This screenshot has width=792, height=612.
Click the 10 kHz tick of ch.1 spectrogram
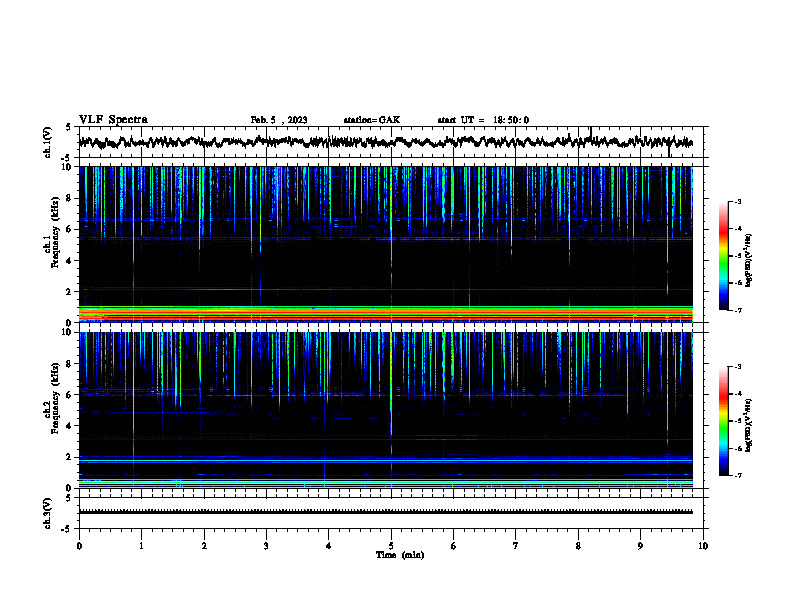coord(71,167)
